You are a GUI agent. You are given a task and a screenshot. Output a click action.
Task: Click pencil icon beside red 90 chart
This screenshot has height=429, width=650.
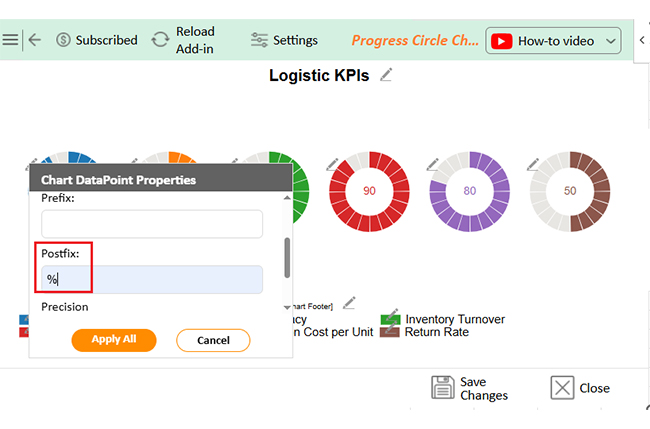click(x=332, y=165)
